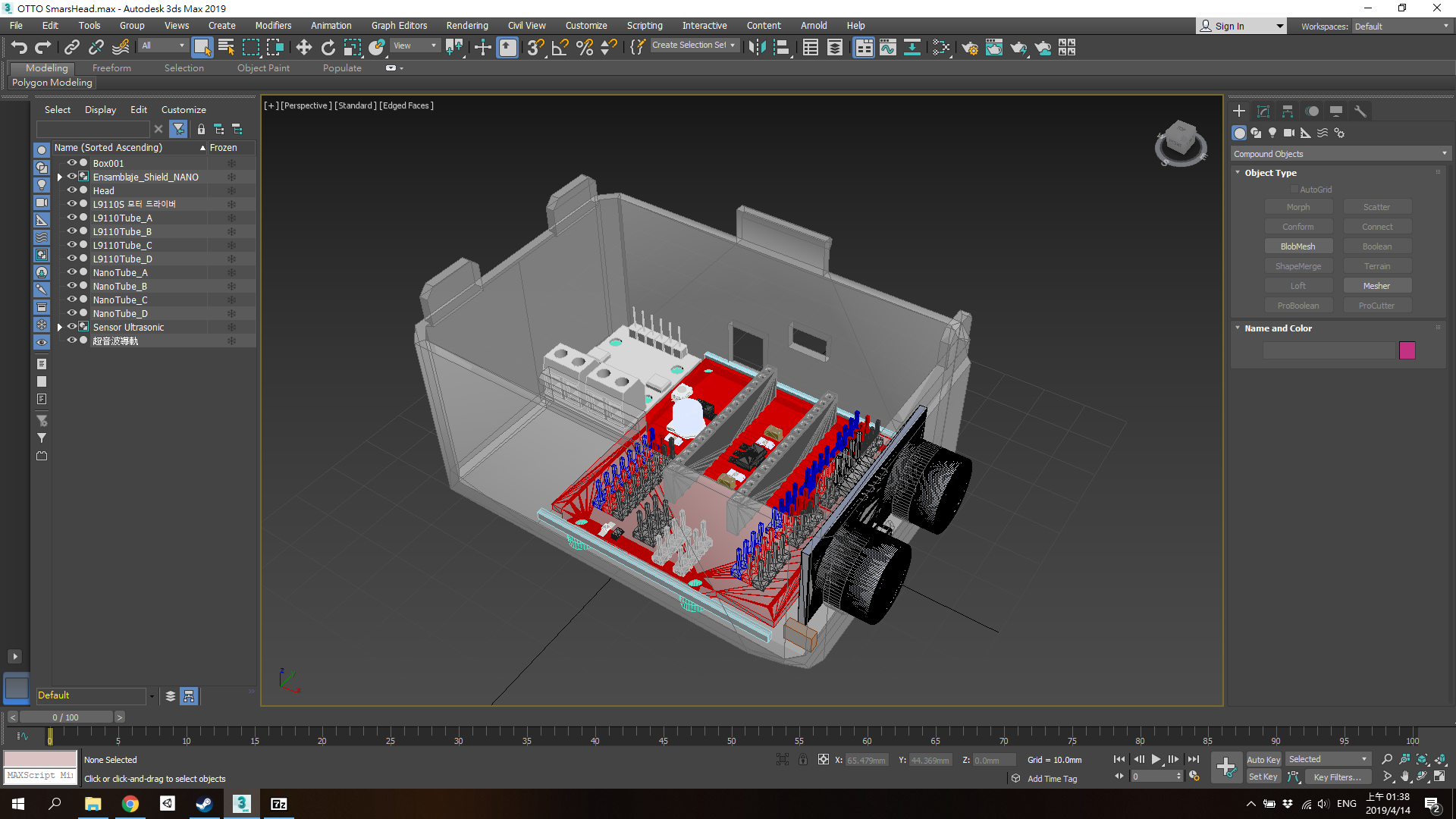
Task: Click the Auto Key button
Action: [1263, 760]
